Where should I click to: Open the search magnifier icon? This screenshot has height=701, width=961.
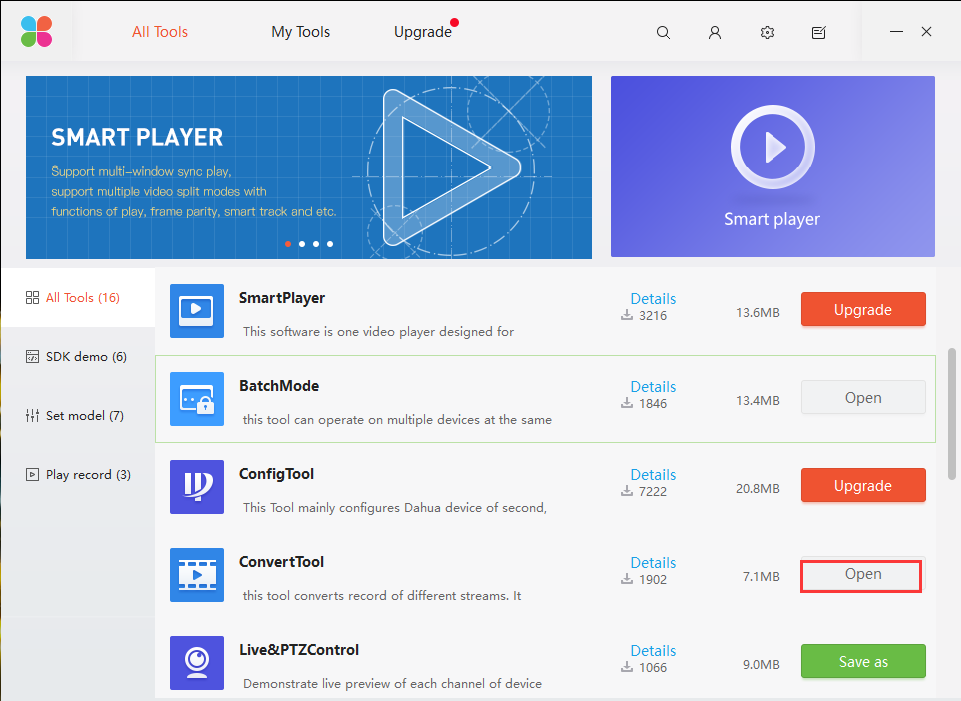[x=663, y=32]
